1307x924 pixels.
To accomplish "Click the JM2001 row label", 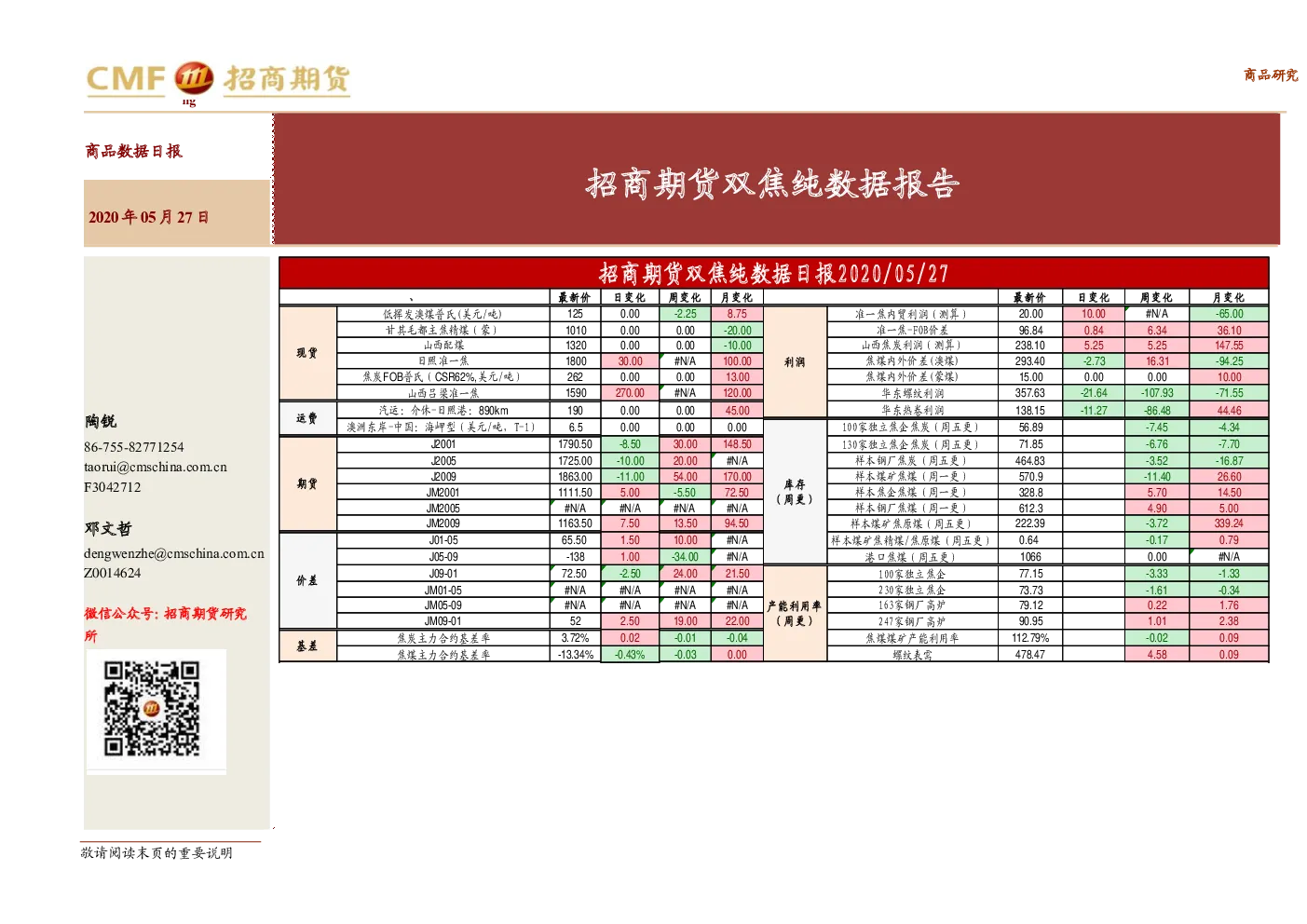I will [x=442, y=492].
